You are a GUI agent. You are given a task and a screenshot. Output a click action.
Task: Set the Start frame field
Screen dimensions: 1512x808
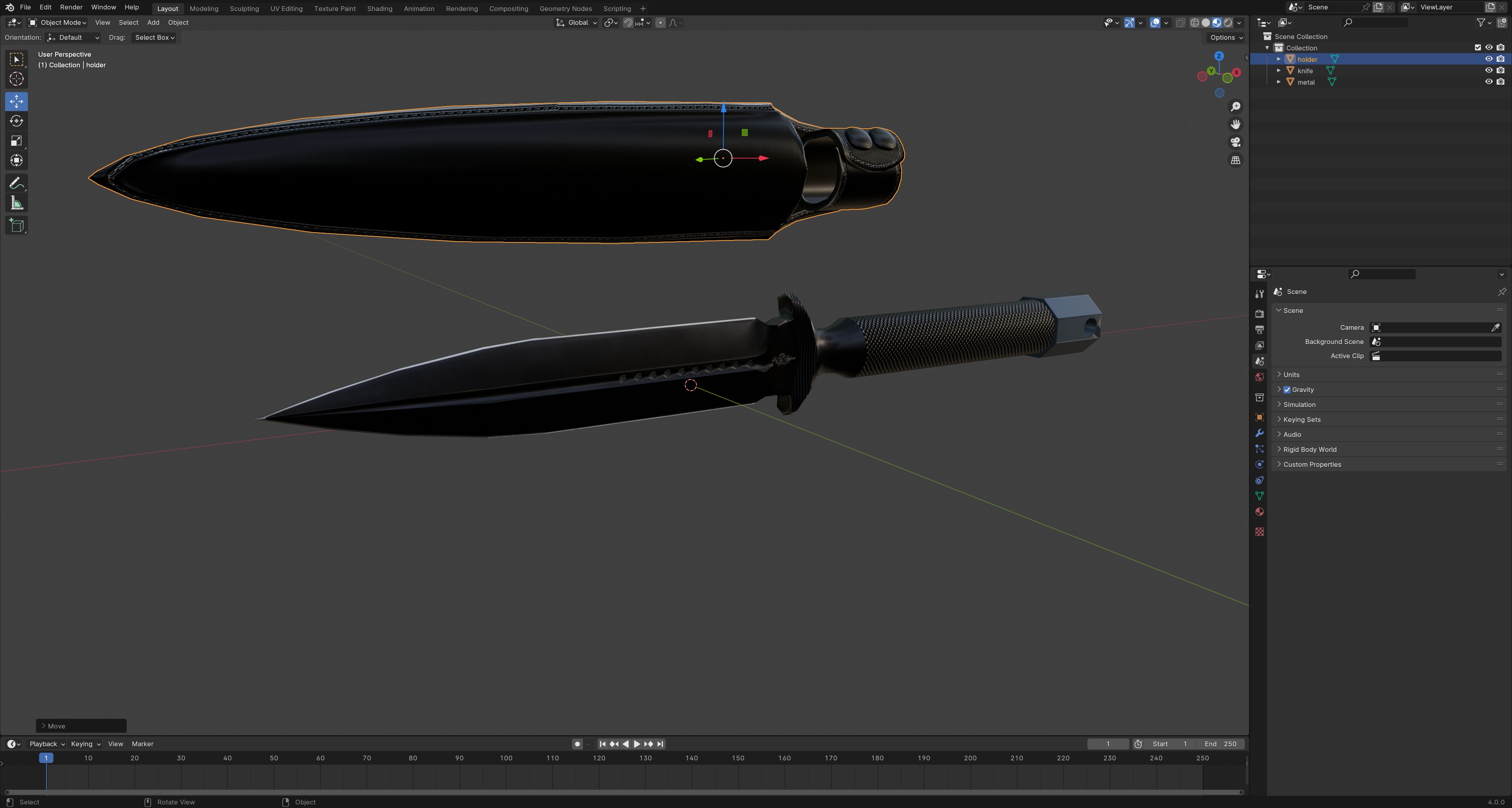[1169, 744]
